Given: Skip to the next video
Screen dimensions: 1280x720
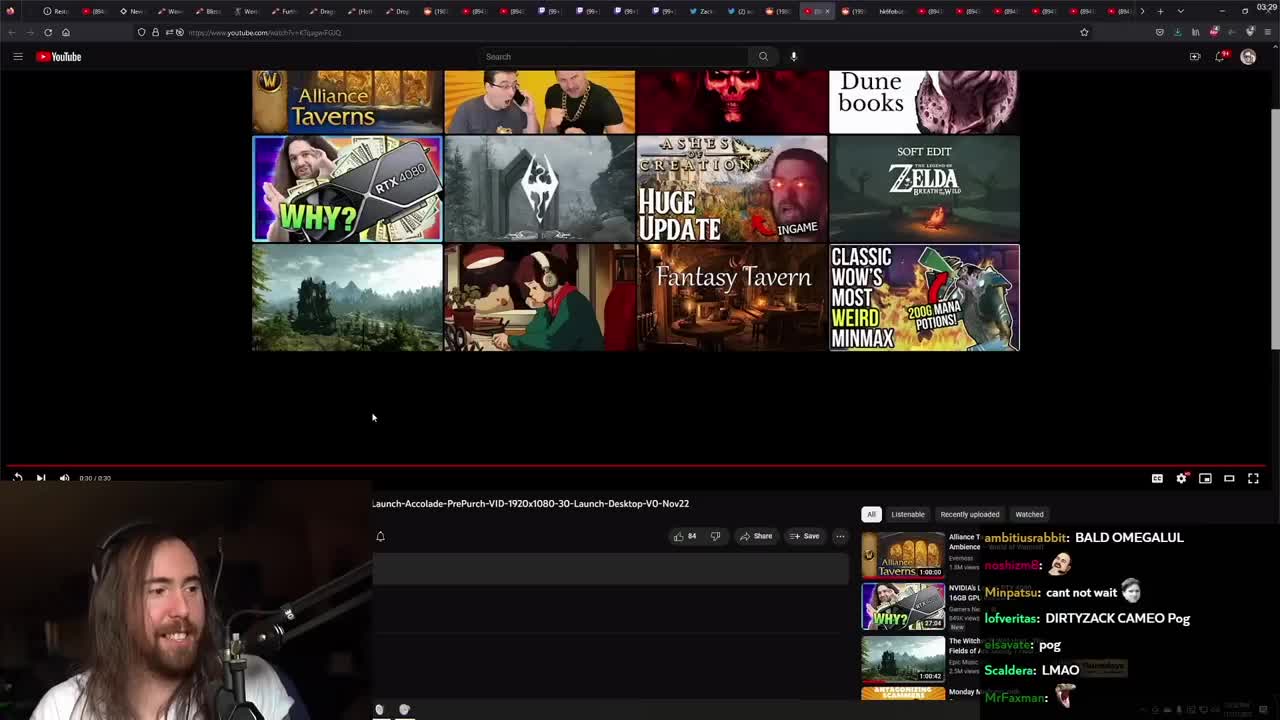Looking at the screenshot, I should pyautogui.click(x=41, y=478).
